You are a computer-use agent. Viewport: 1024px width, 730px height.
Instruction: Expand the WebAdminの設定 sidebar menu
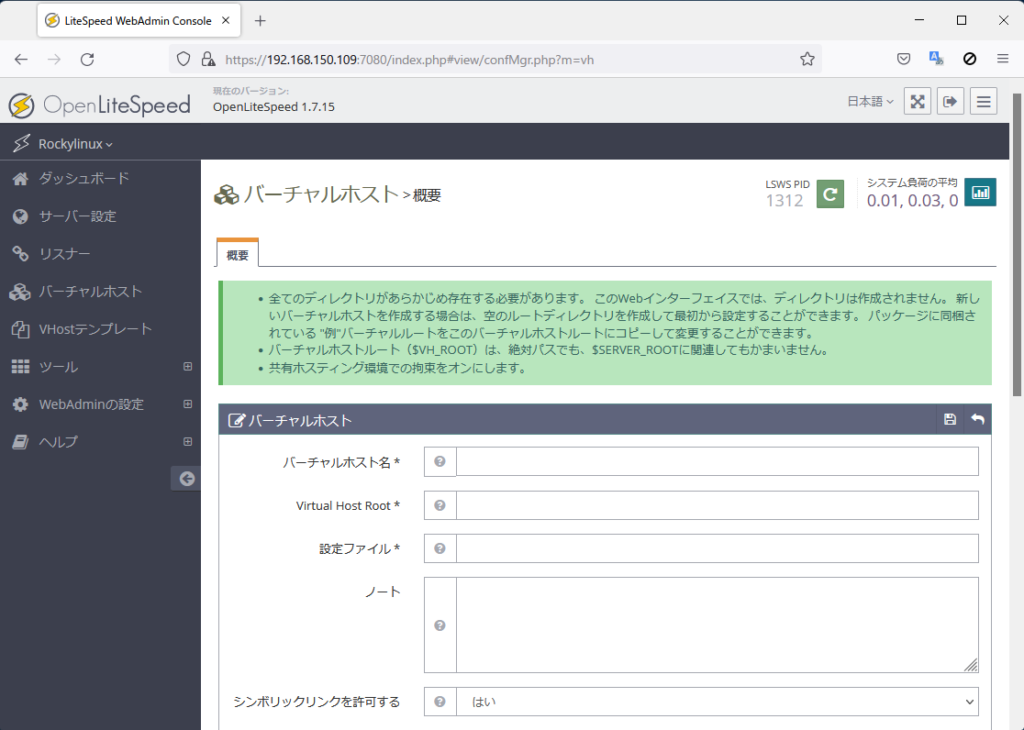pos(187,404)
